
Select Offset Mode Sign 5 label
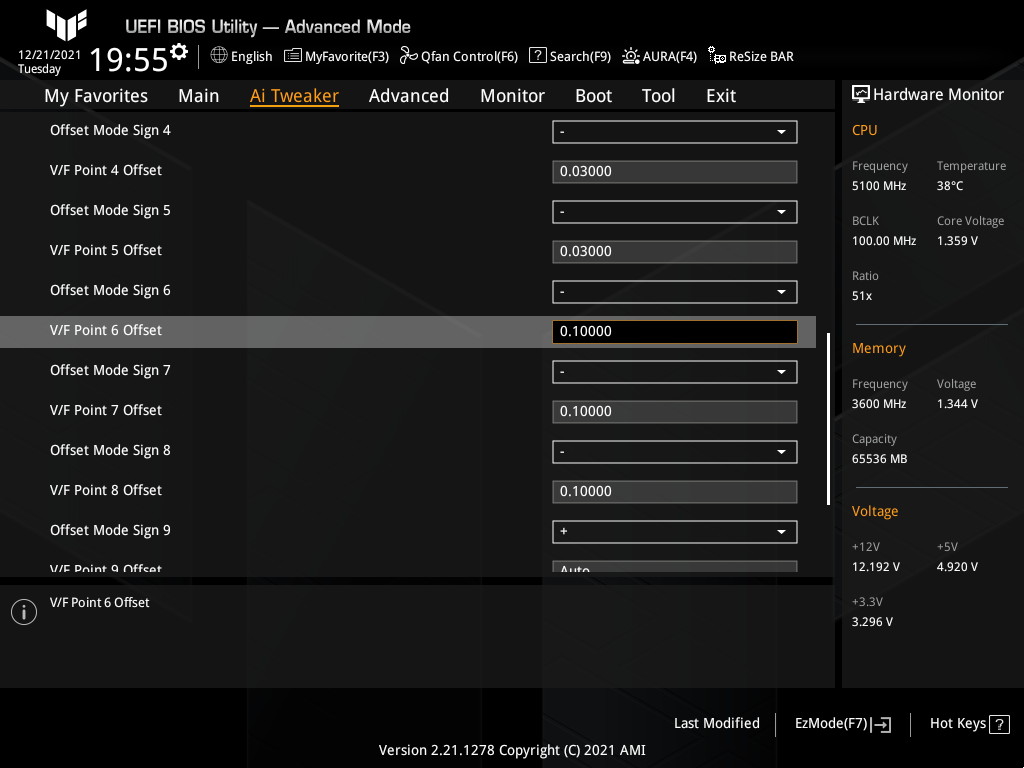[x=110, y=211]
